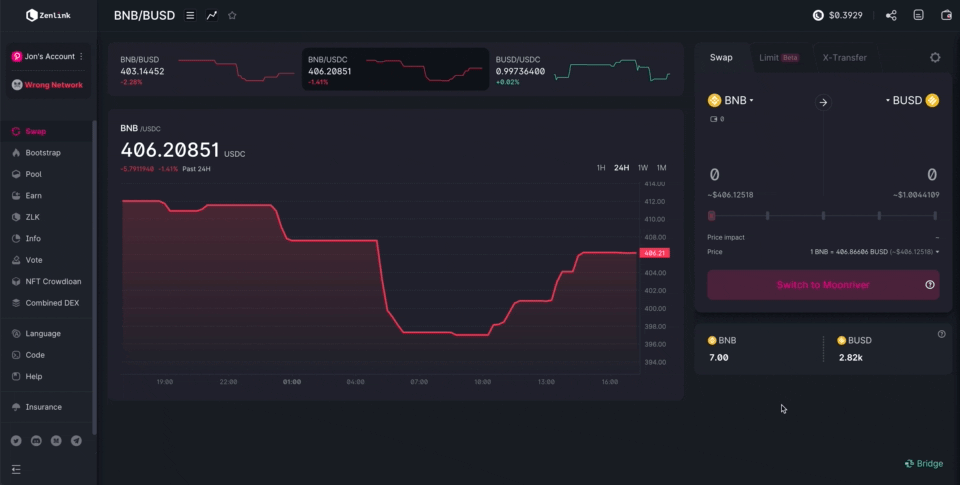Open Jon's Account options menu
Screen dimensions: 960x485
tap(81, 56)
